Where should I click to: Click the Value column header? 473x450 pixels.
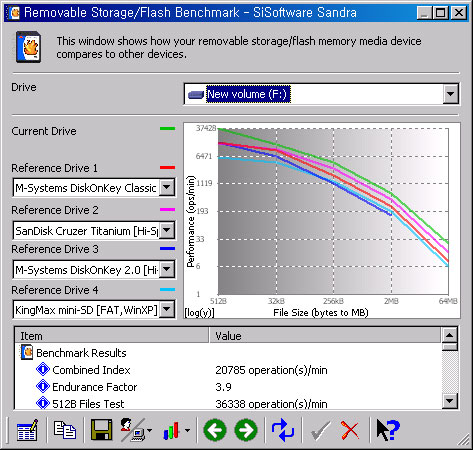point(325,336)
